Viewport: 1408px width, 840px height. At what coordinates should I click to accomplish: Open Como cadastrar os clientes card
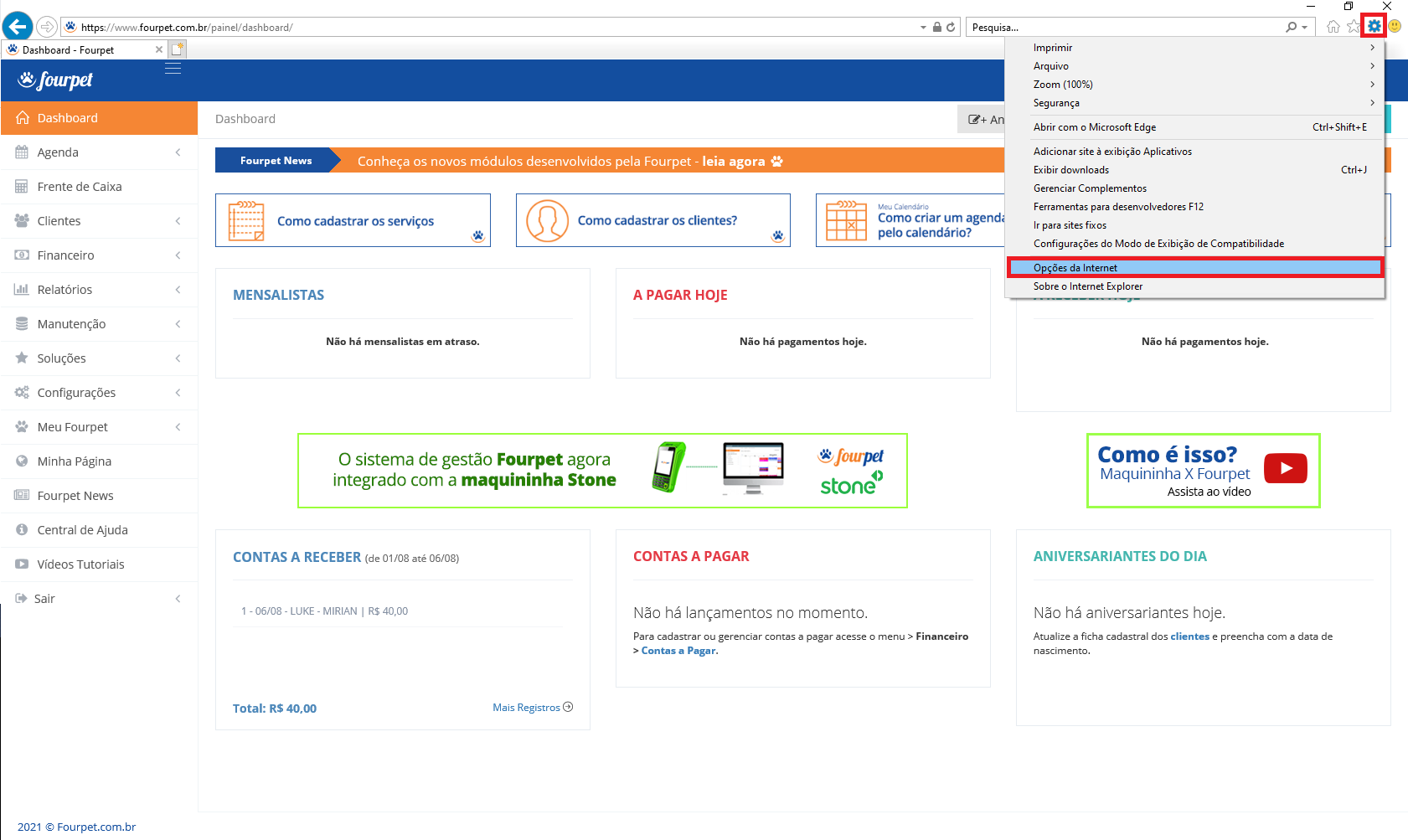click(x=653, y=220)
